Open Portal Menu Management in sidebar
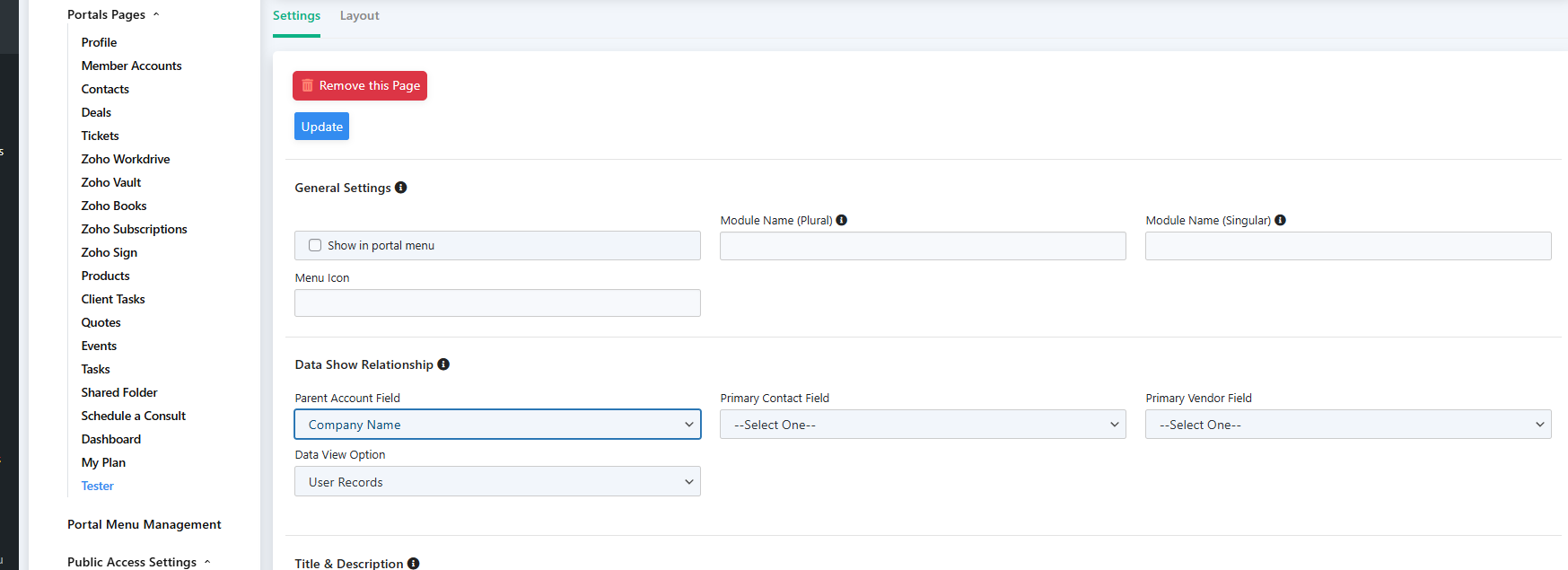Viewport: 1568px width, 570px height. [x=144, y=524]
